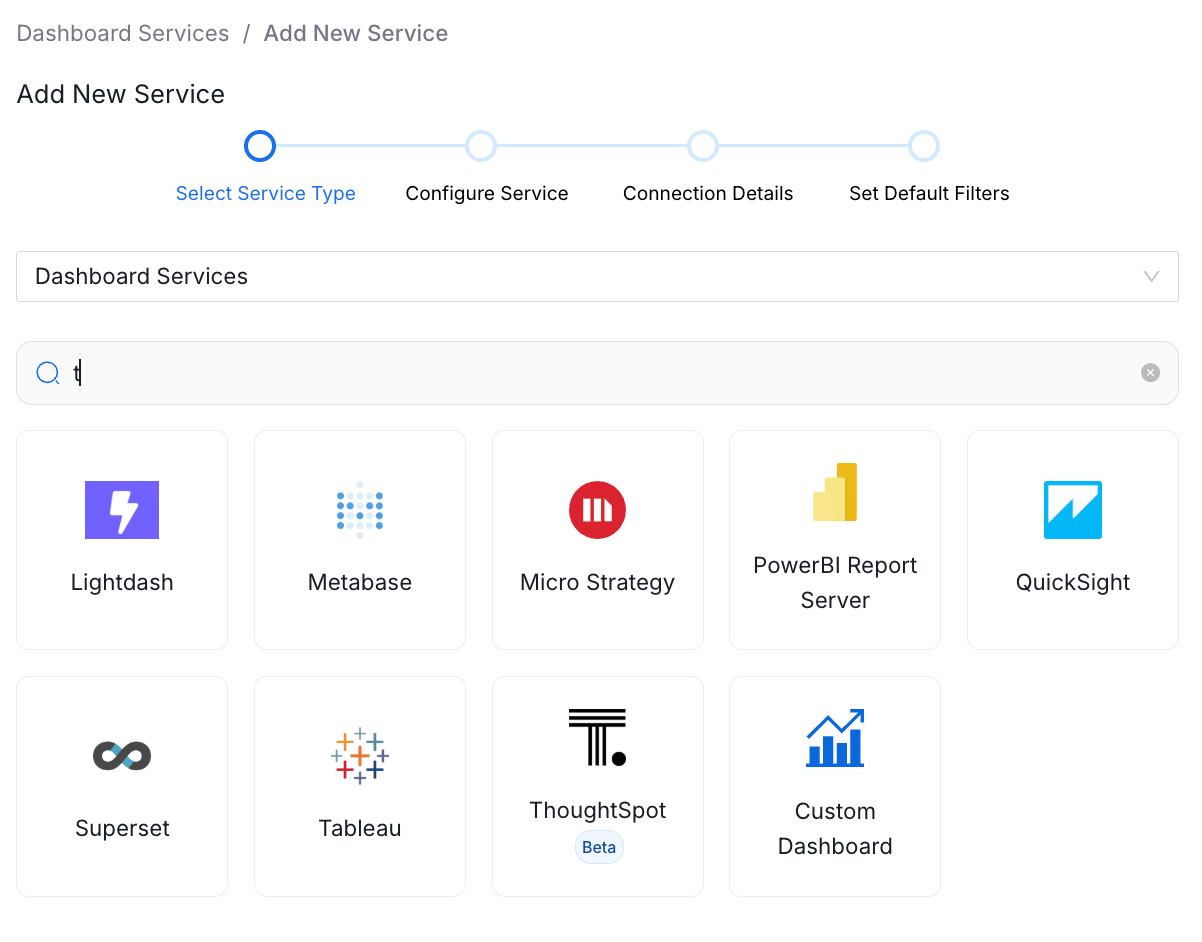Jump to Configure Service step

[482, 146]
